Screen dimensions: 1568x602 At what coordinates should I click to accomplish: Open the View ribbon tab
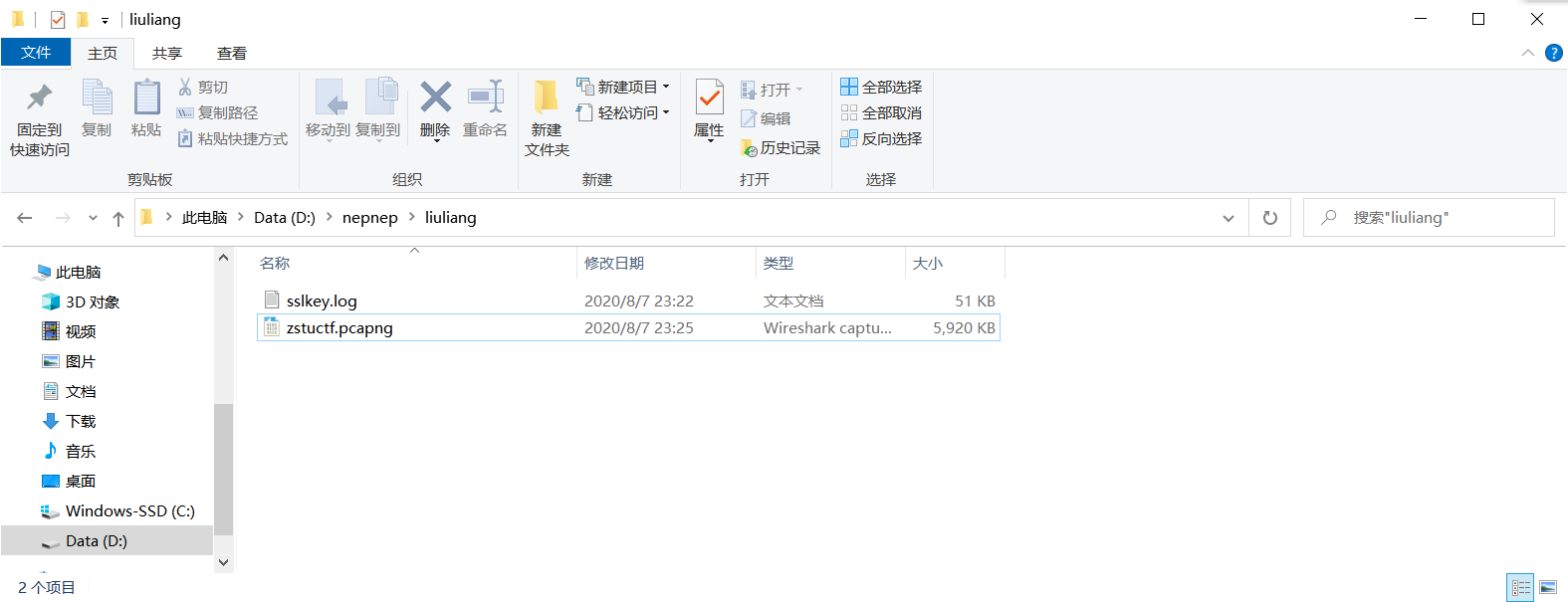pos(231,54)
